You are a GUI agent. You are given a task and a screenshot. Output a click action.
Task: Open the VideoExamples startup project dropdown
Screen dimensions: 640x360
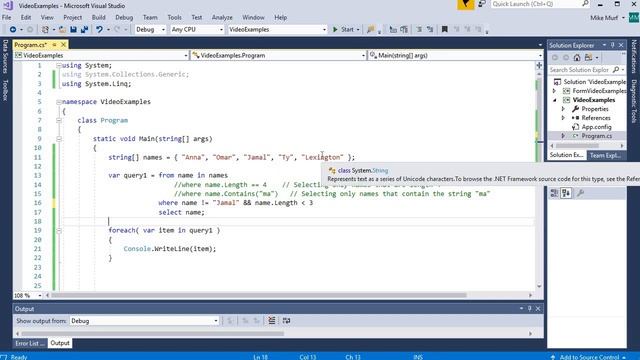pyautogui.click(x=278, y=29)
